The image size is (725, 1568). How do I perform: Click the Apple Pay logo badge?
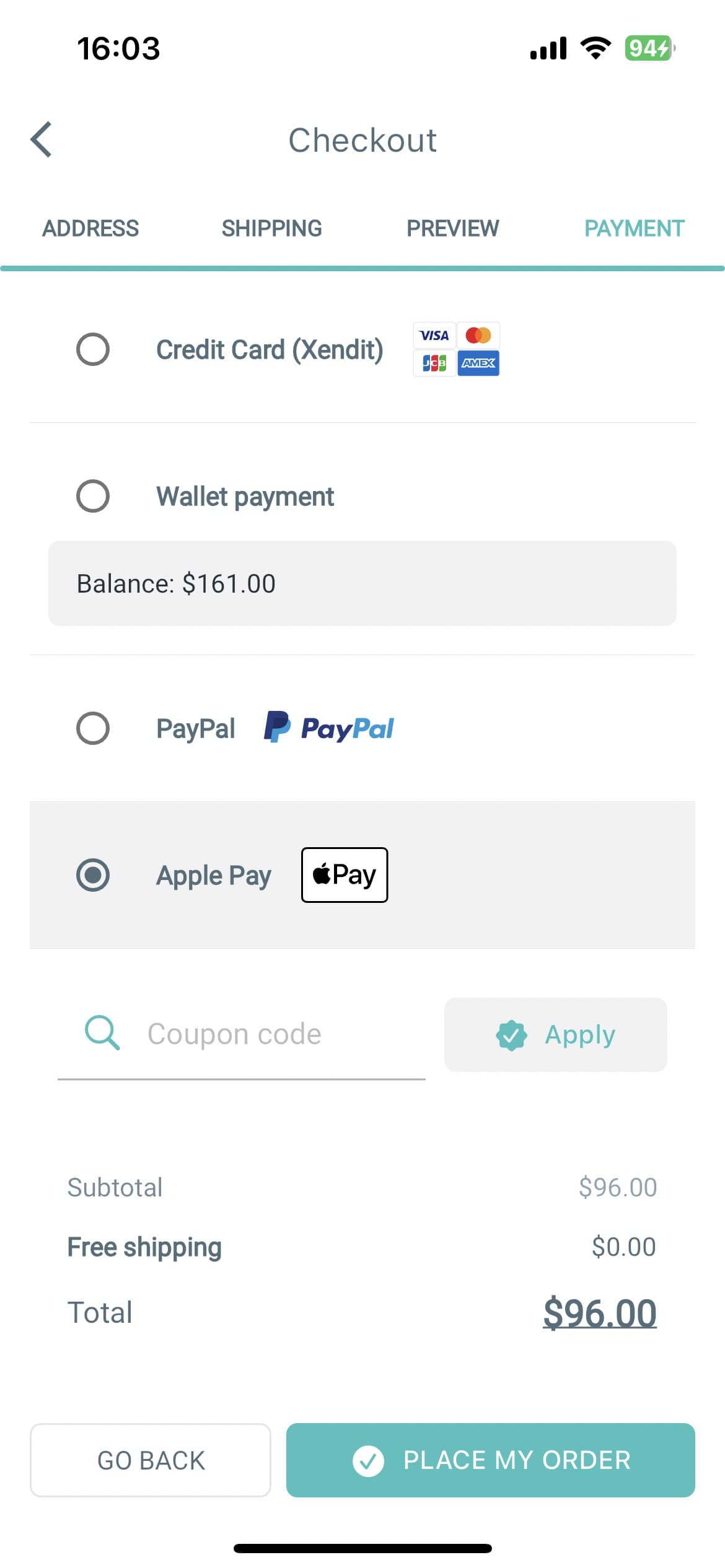344,874
